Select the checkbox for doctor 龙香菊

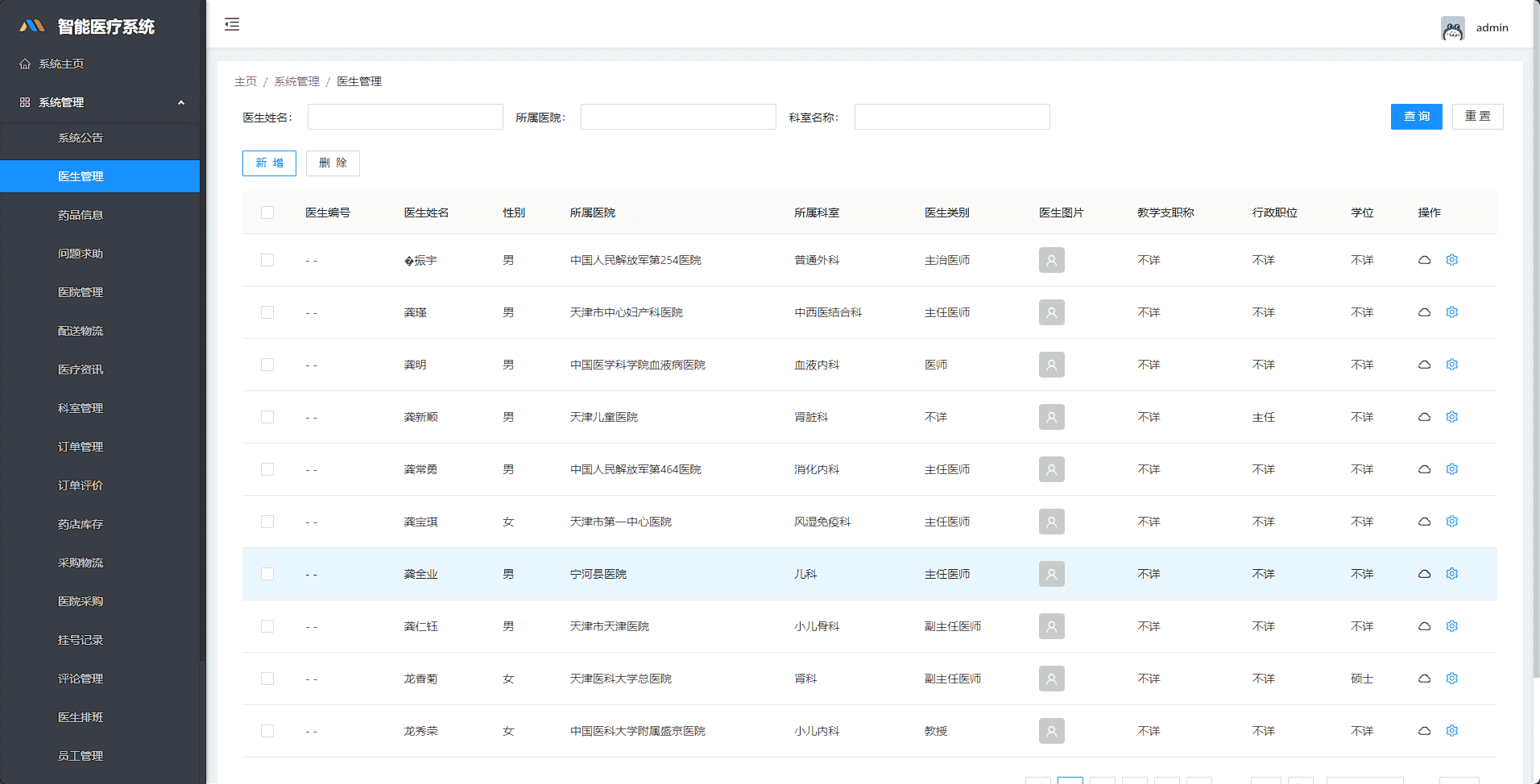(x=267, y=679)
